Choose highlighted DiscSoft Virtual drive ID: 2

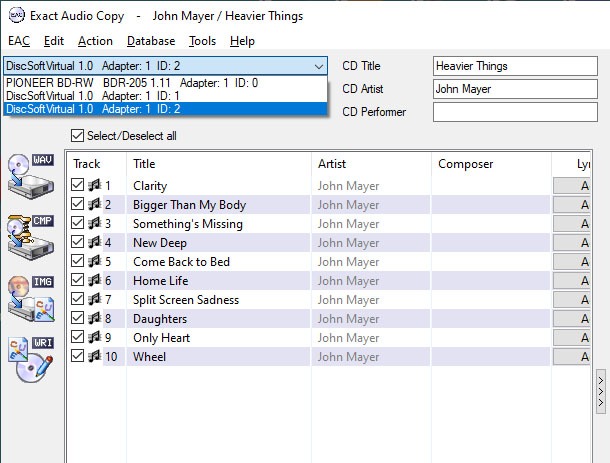(165, 109)
